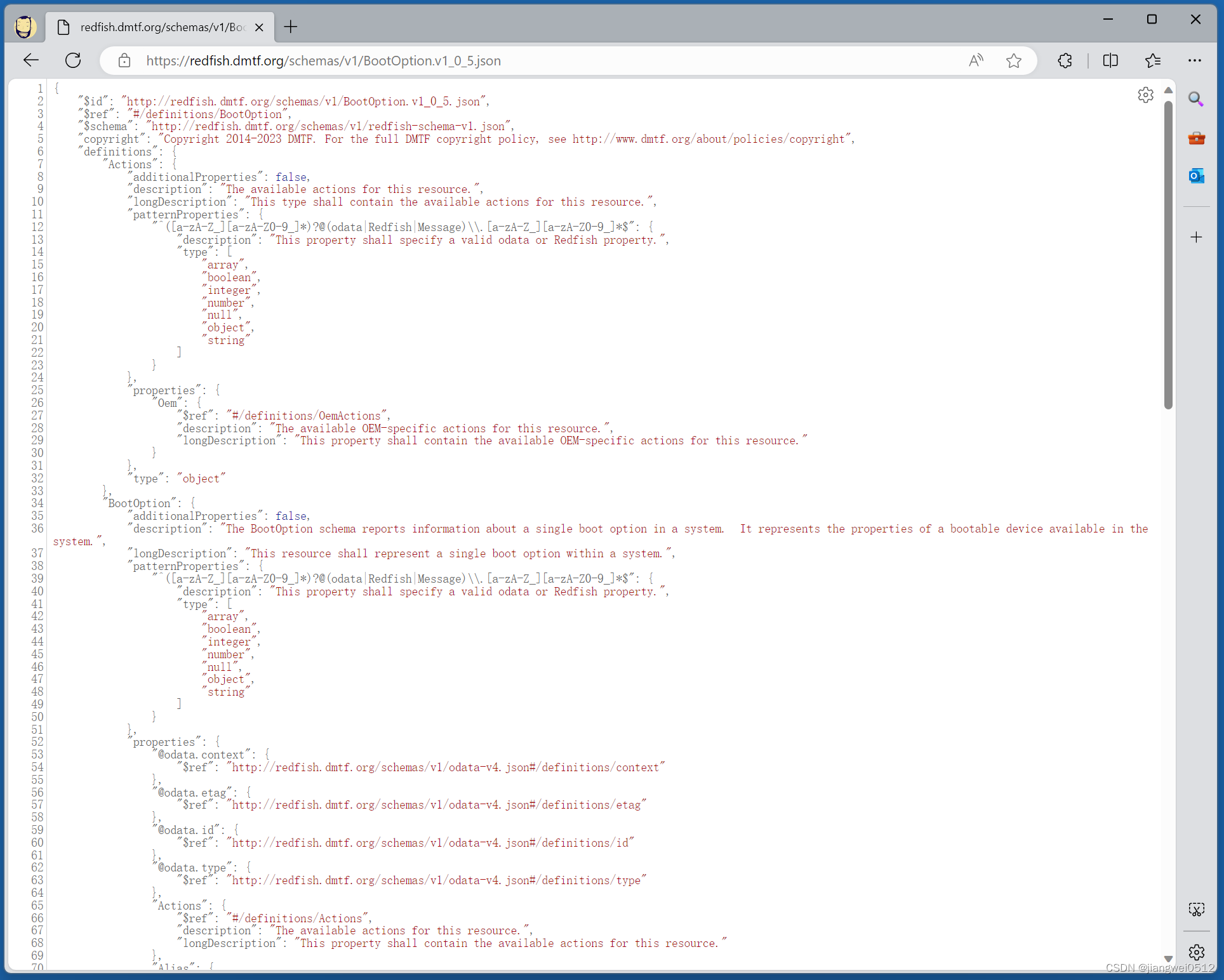Image resolution: width=1224 pixels, height=980 pixels.
Task: Toggle the split screen view icon
Action: 1110,60
